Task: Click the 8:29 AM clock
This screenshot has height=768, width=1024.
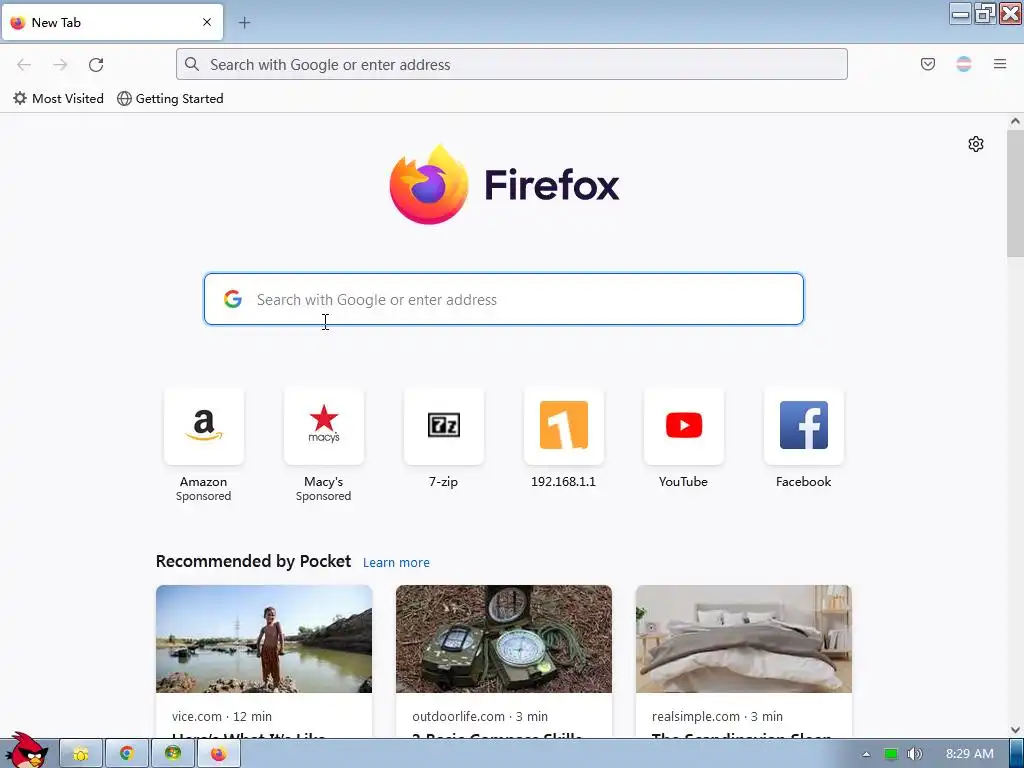Action: 969,754
